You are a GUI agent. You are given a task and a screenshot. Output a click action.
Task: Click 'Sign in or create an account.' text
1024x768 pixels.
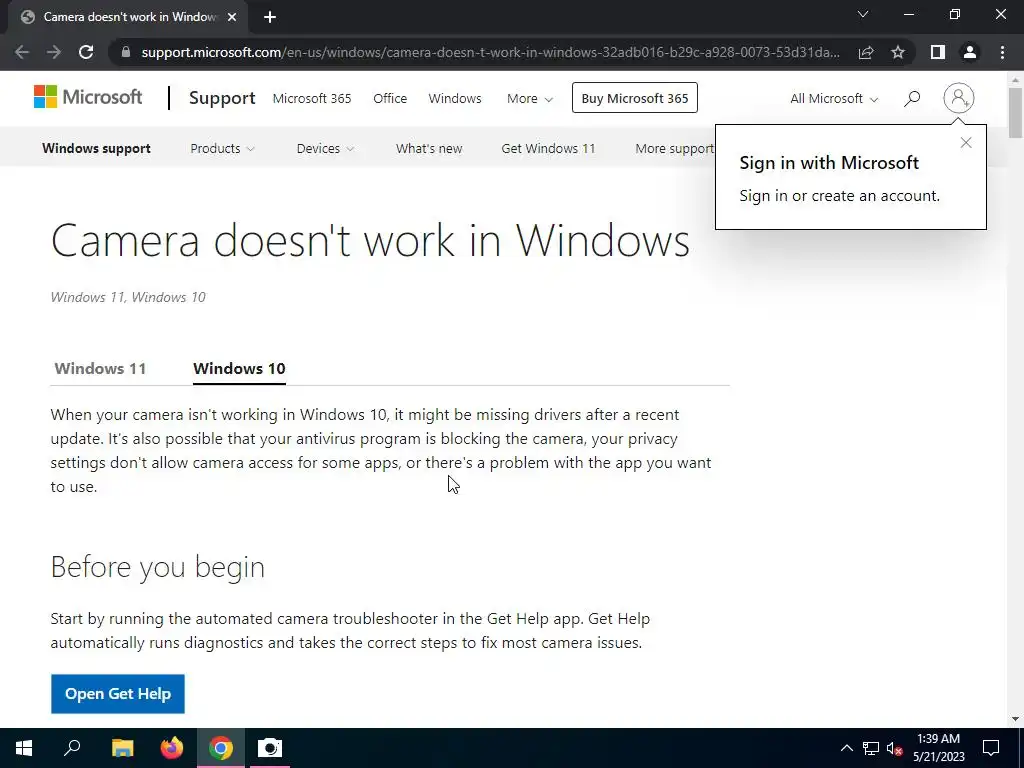pyautogui.click(x=839, y=196)
